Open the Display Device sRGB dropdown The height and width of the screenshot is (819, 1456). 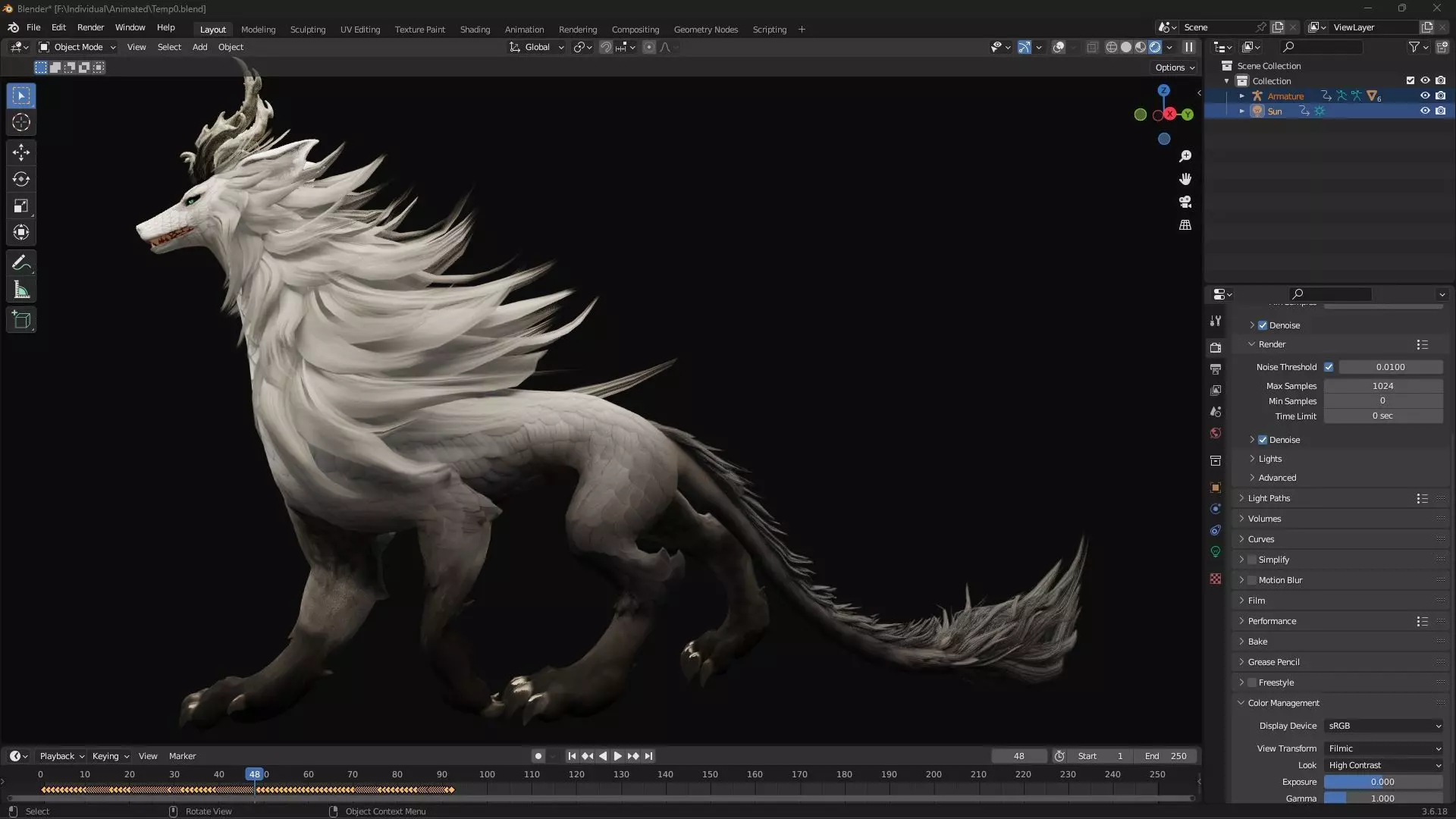point(1384,726)
